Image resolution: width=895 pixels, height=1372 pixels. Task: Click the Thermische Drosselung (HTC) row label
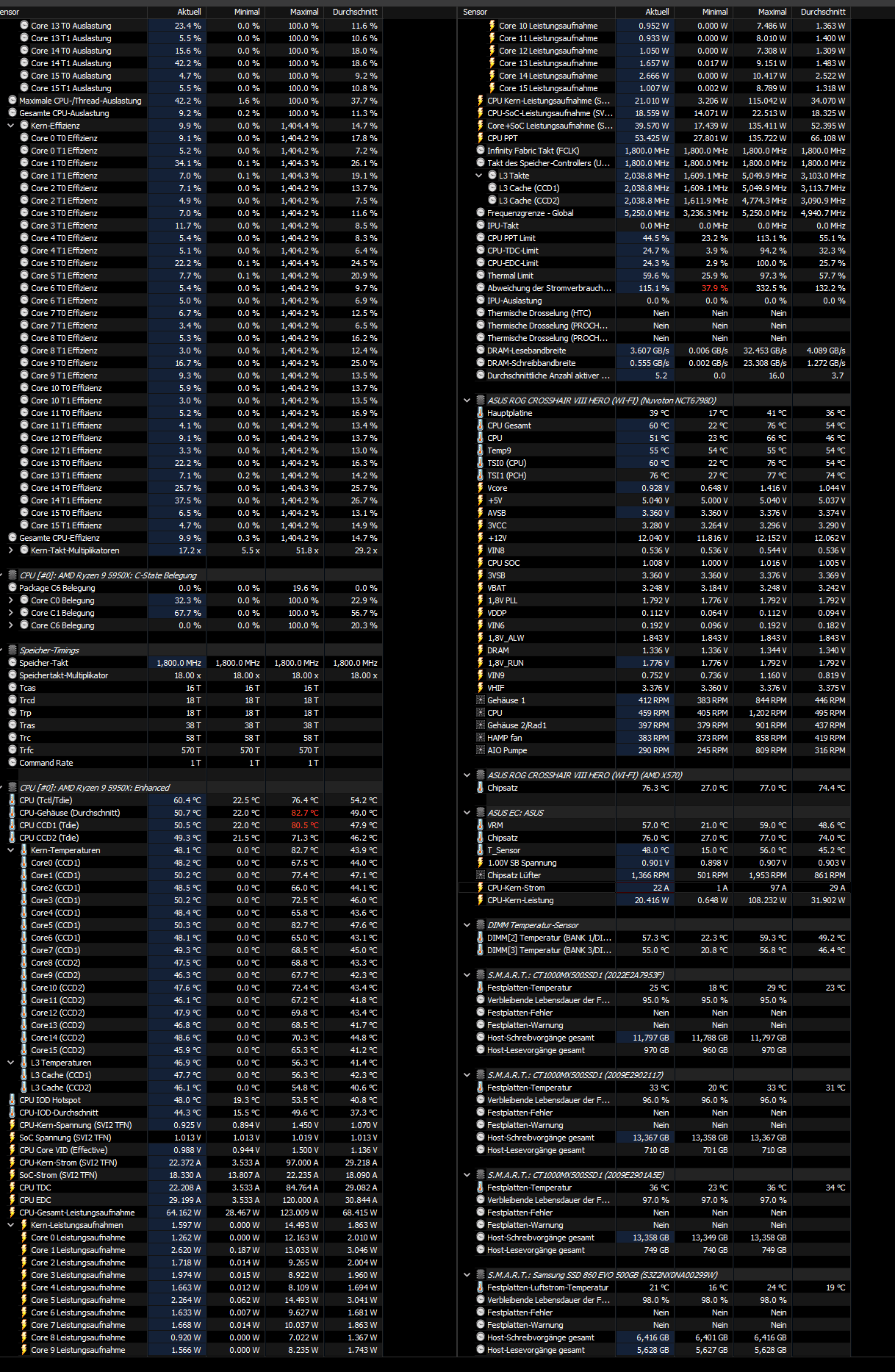point(539,313)
